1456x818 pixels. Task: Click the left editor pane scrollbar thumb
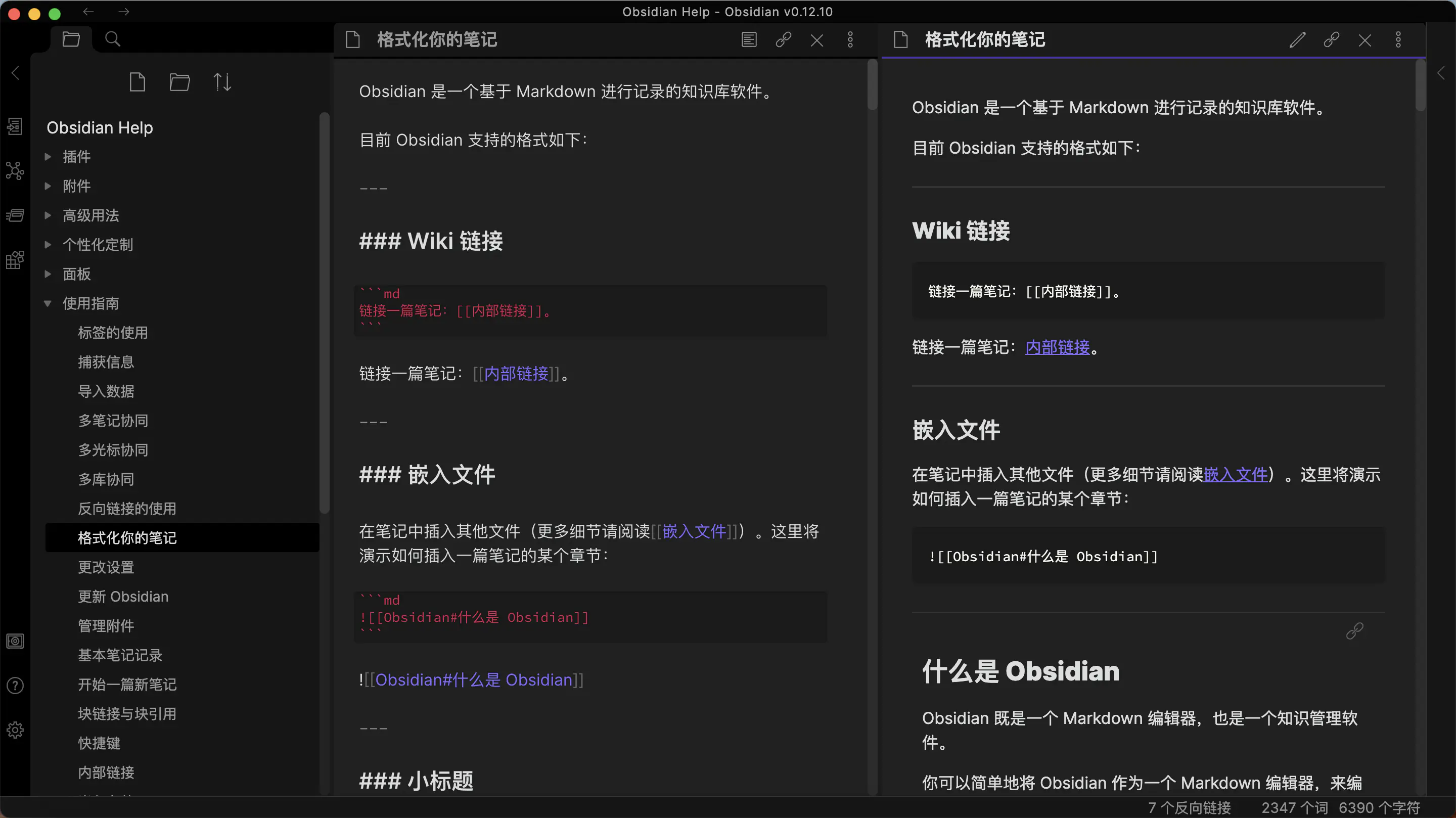point(872,85)
